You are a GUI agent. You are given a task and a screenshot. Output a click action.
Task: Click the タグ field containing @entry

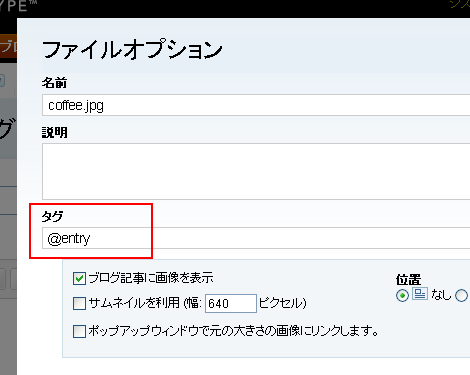pos(256,238)
